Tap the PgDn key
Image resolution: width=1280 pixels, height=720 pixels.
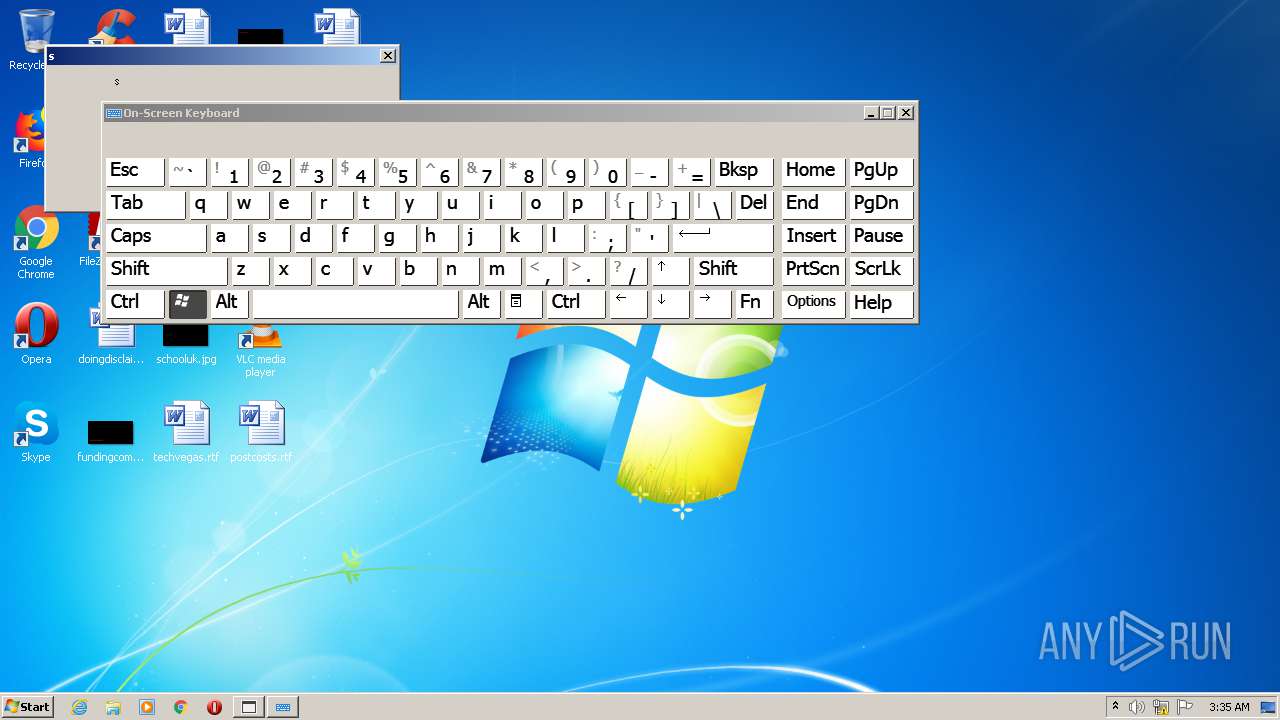(x=881, y=204)
